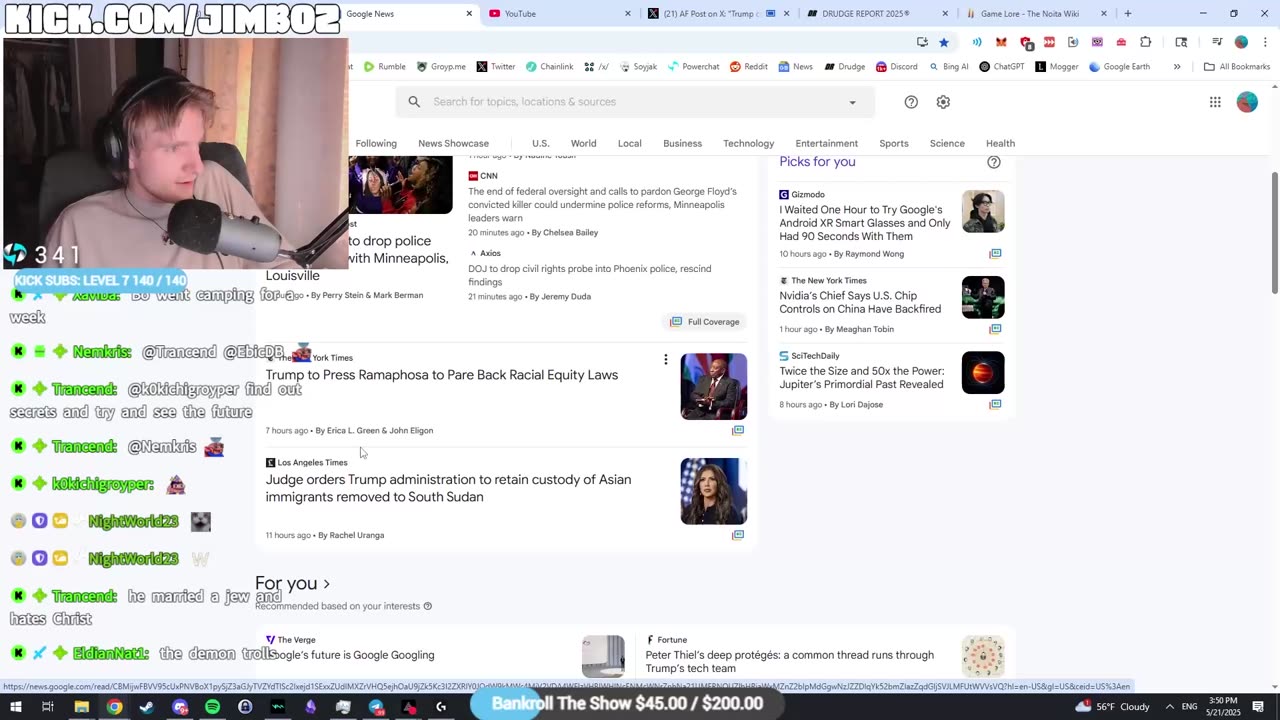Expand hidden bookmarks overflow chevron
Screen dimensions: 1280x720
(1177, 67)
